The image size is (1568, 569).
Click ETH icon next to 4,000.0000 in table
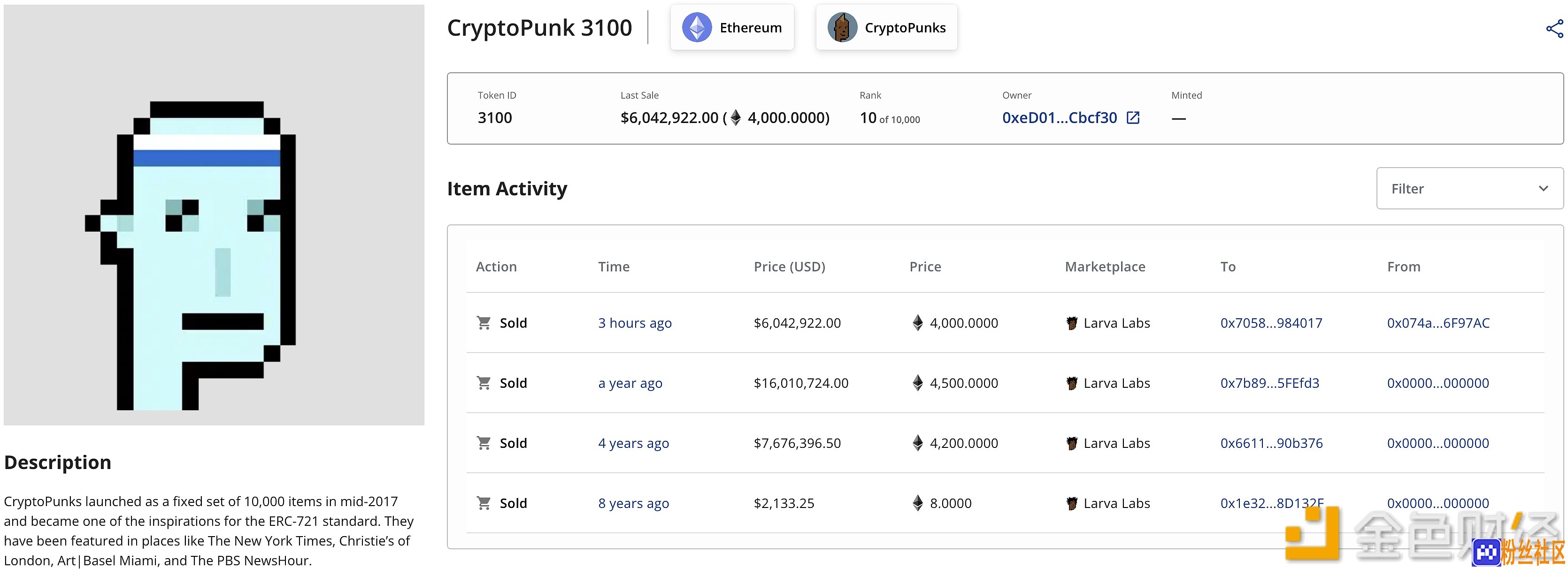[x=917, y=323]
